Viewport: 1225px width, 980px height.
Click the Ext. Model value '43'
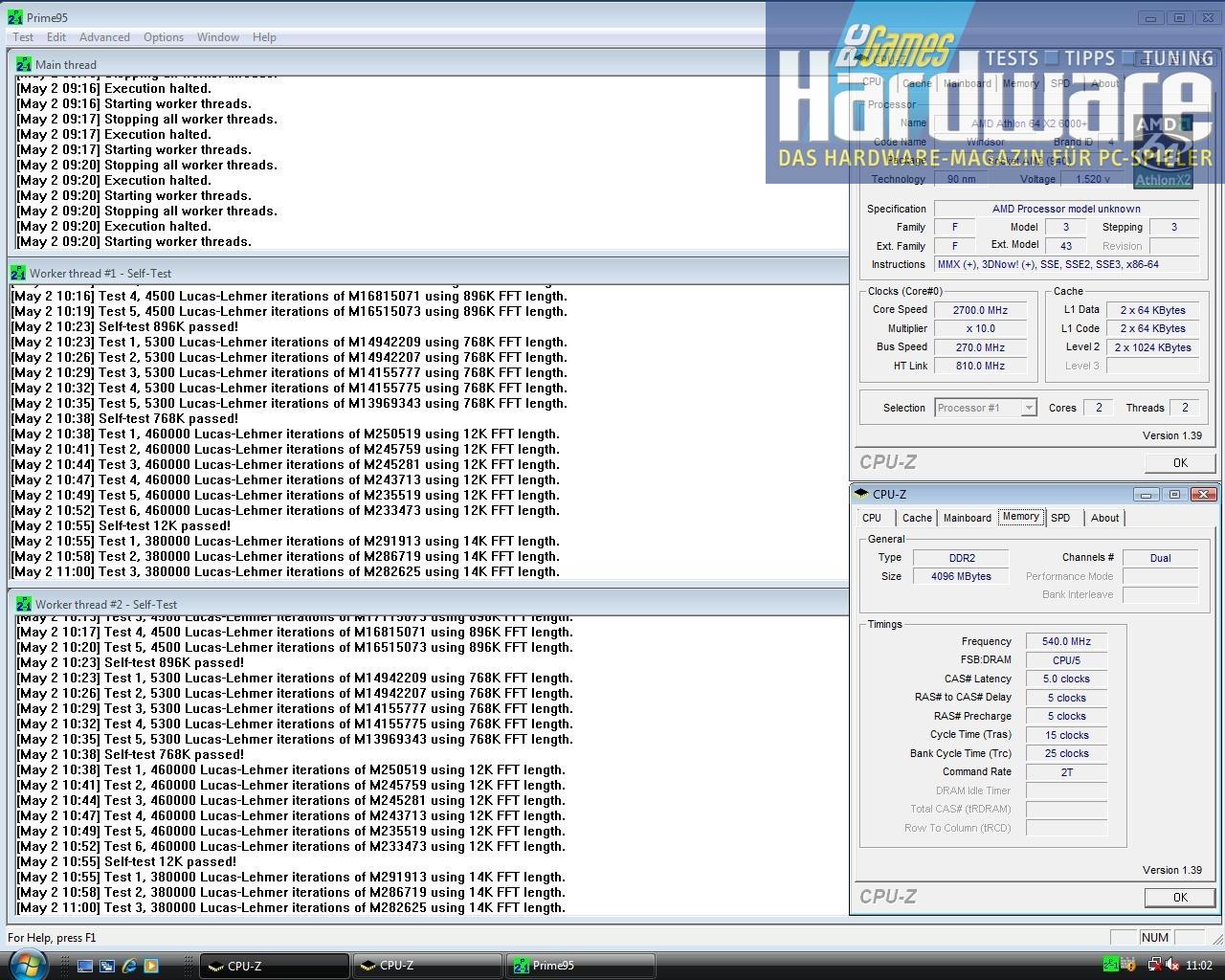click(1066, 246)
